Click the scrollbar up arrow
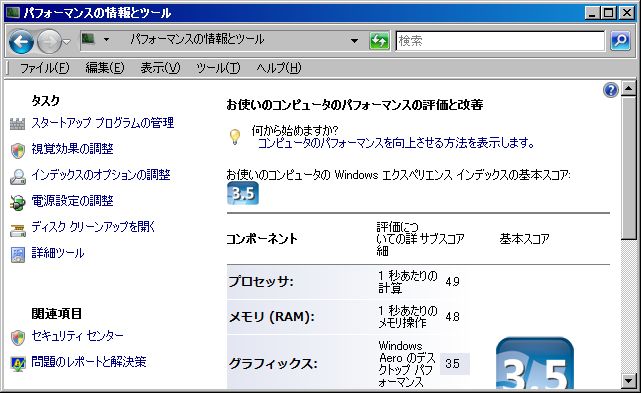This screenshot has height=393, width=641. [x=628, y=88]
